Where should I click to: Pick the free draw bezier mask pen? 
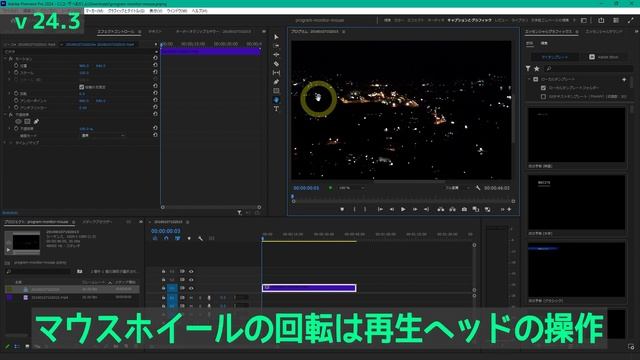36,121
